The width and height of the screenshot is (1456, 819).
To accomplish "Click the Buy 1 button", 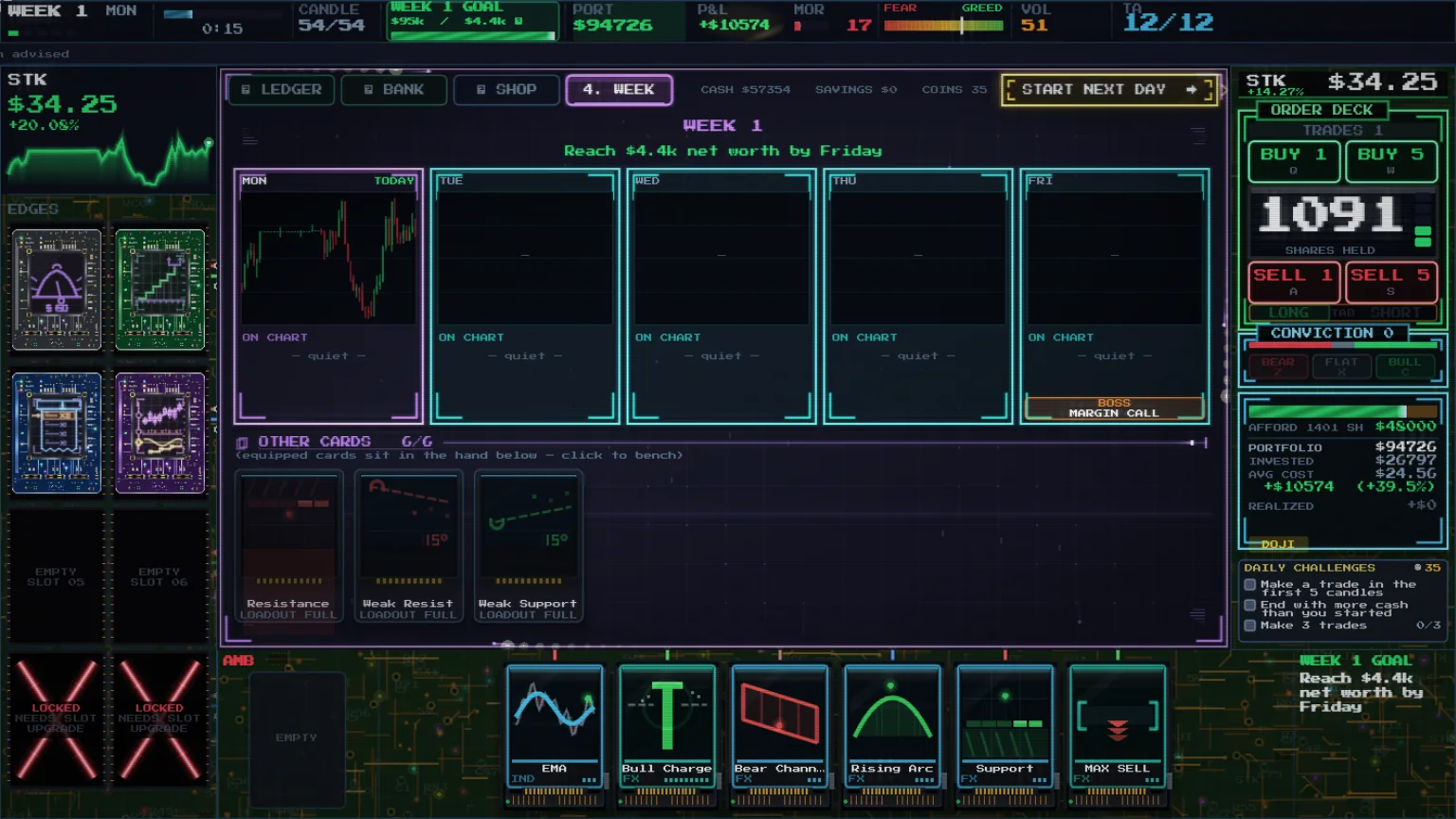I will coord(1294,161).
